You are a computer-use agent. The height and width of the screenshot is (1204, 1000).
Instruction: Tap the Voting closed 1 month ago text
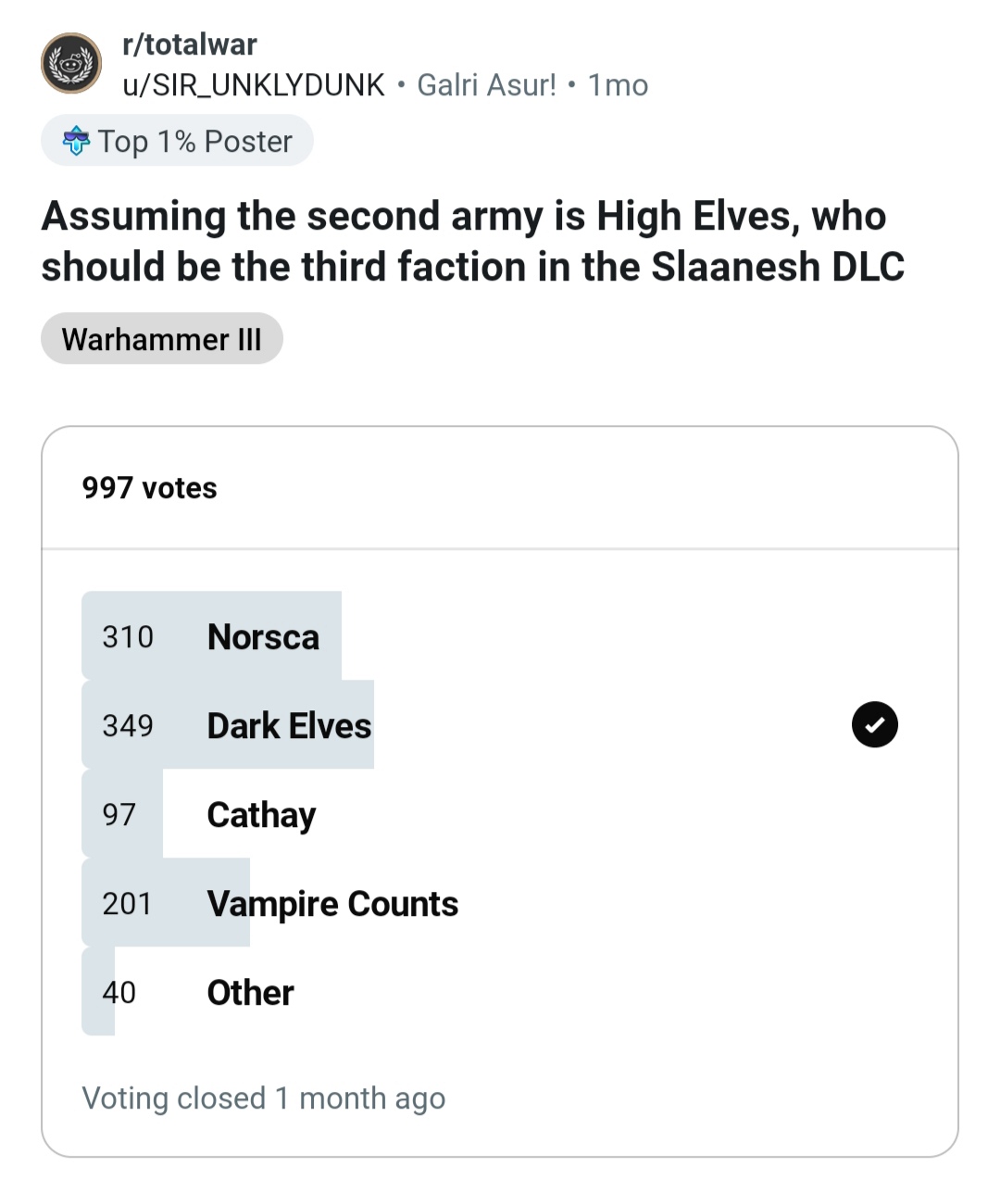pyautogui.click(x=264, y=1098)
